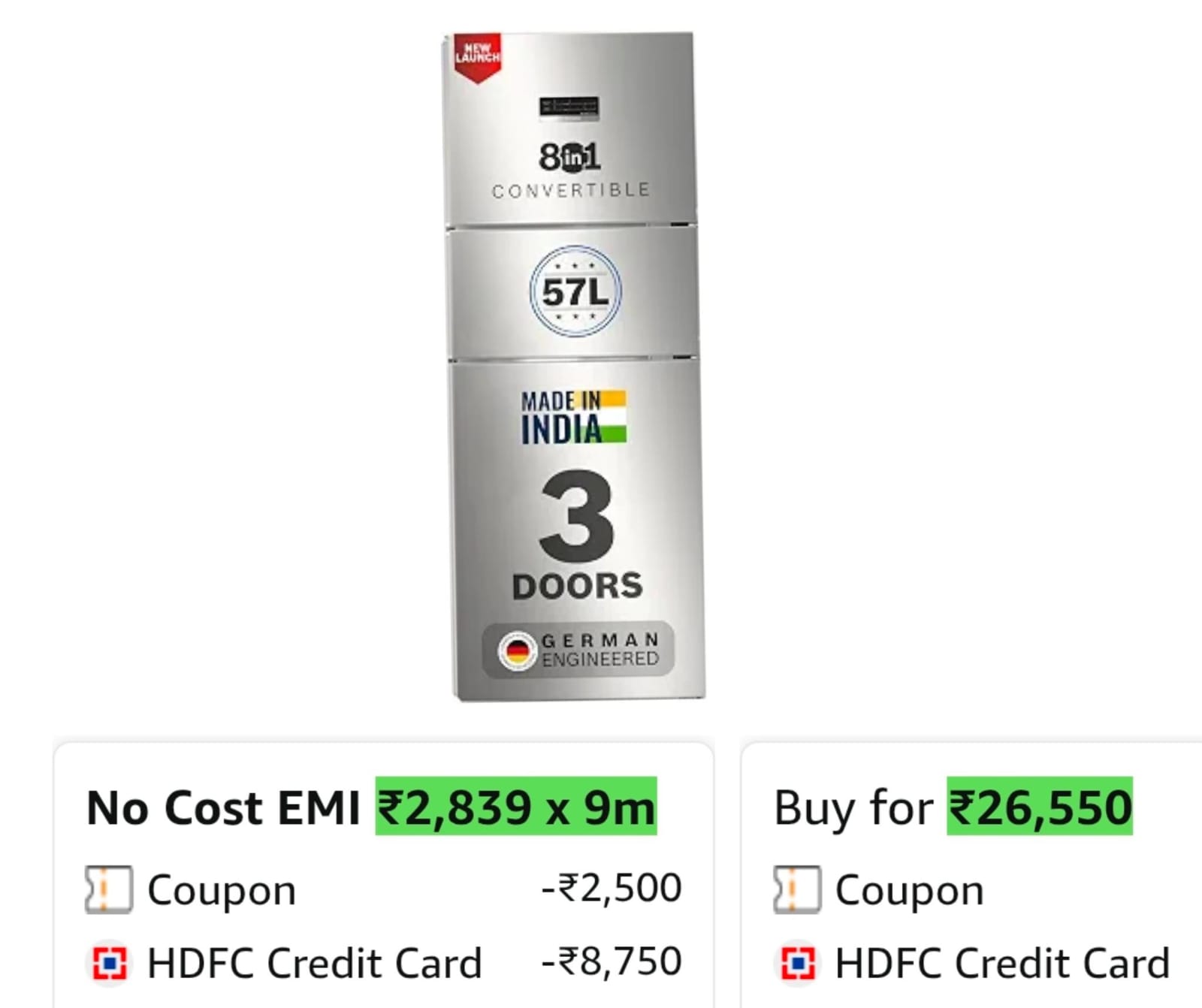This screenshot has width=1202, height=1008.
Task: Click the German Engineered flag badge
Action: (578, 650)
